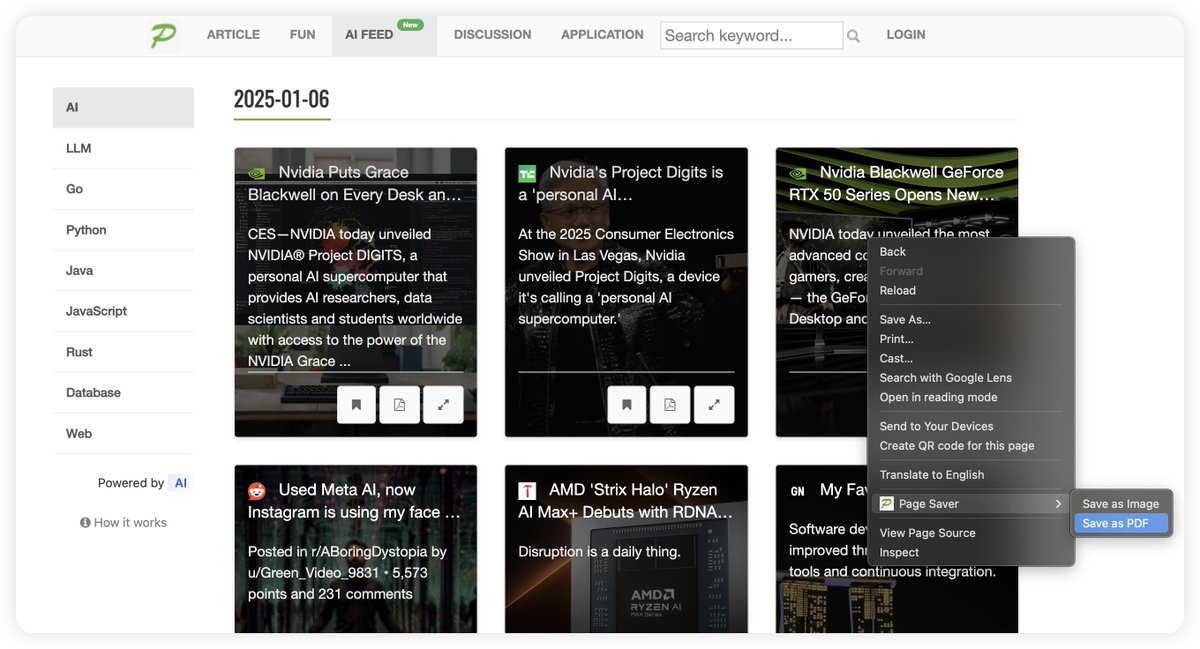Select the LLM category in sidebar

pos(123,148)
